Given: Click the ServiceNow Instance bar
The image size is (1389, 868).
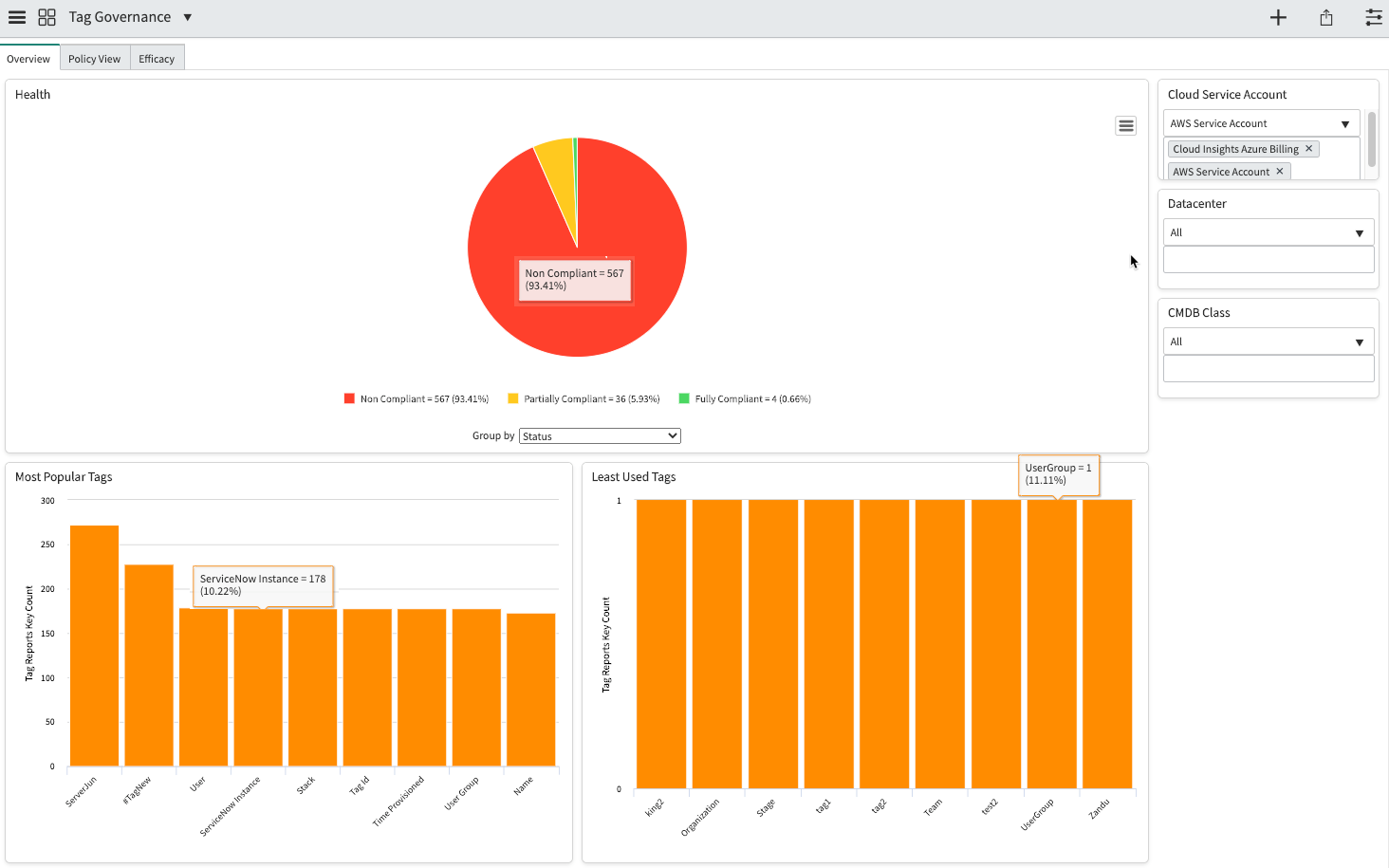Looking at the screenshot, I should click(258, 688).
